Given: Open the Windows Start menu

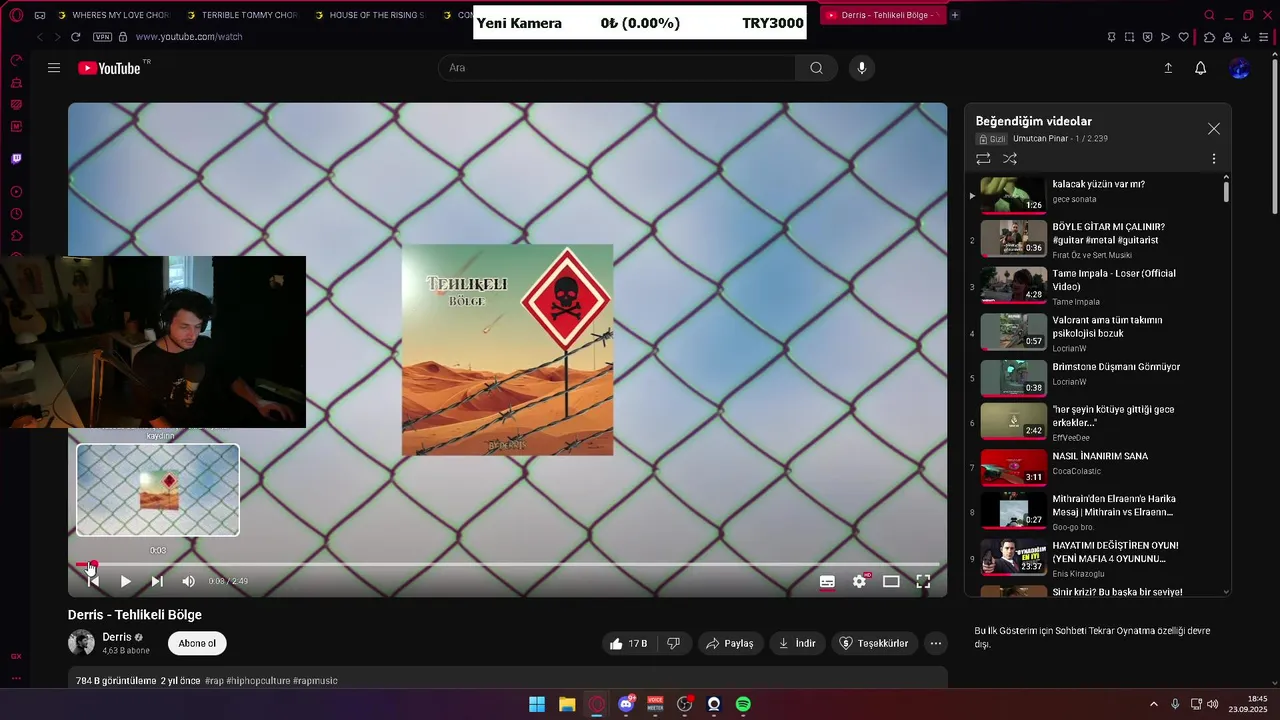Looking at the screenshot, I should click(x=537, y=704).
